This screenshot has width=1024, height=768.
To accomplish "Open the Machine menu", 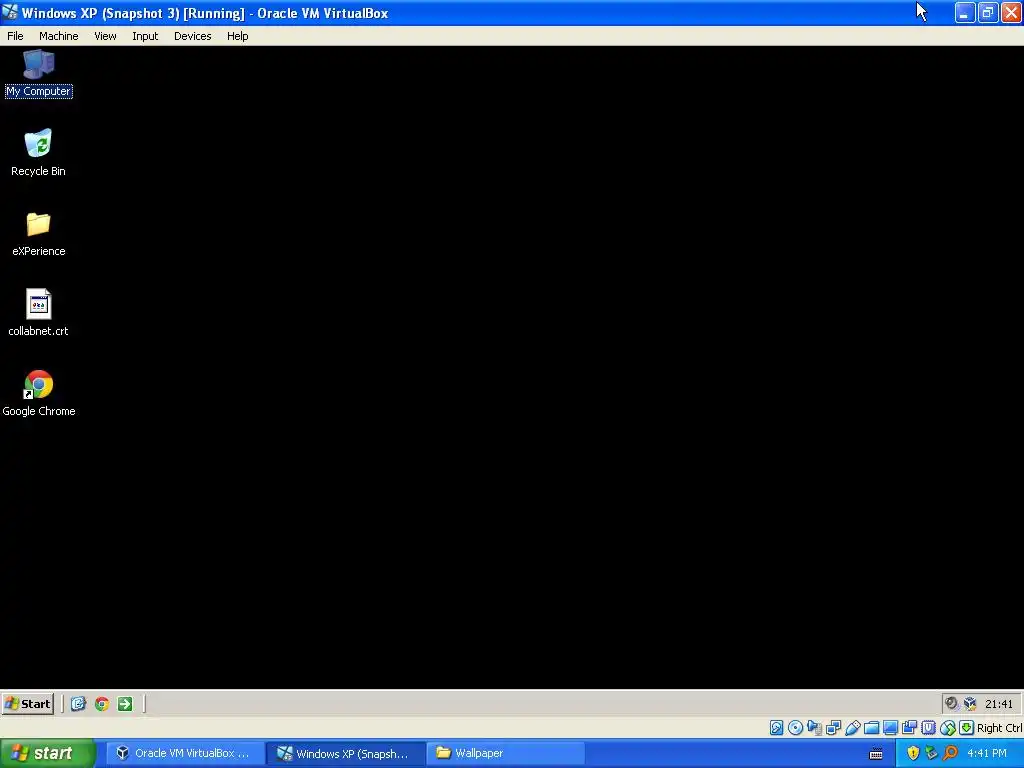I will pos(59,36).
